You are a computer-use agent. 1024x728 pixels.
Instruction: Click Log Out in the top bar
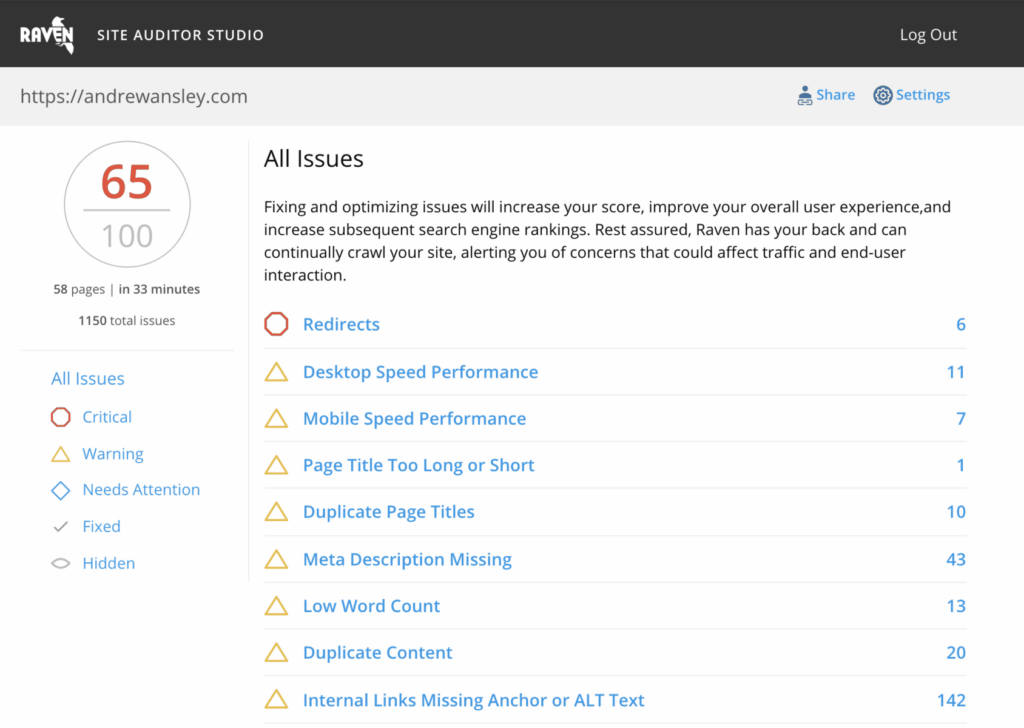tap(928, 34)
